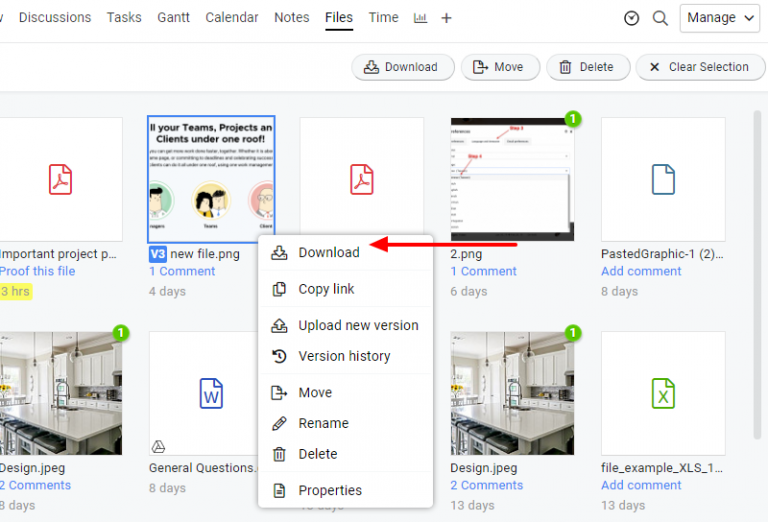768x522 pixels.
Task: Click the Important project PDF icon
Action: (61, 179)
